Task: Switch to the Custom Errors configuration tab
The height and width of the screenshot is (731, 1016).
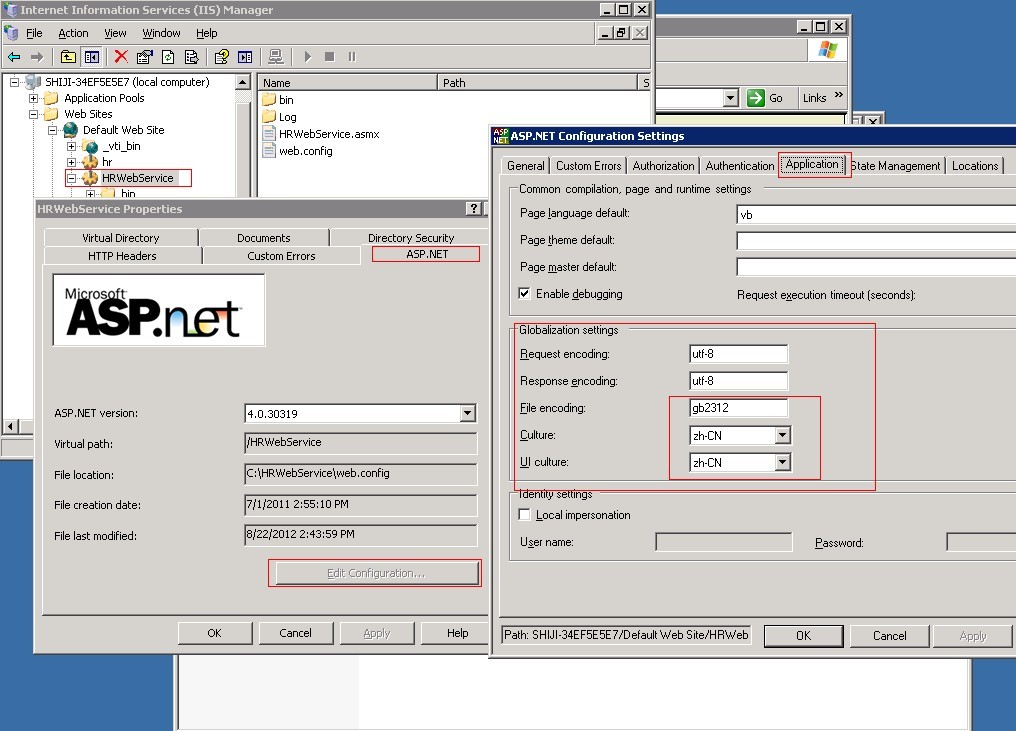Action: coord(588,166)
